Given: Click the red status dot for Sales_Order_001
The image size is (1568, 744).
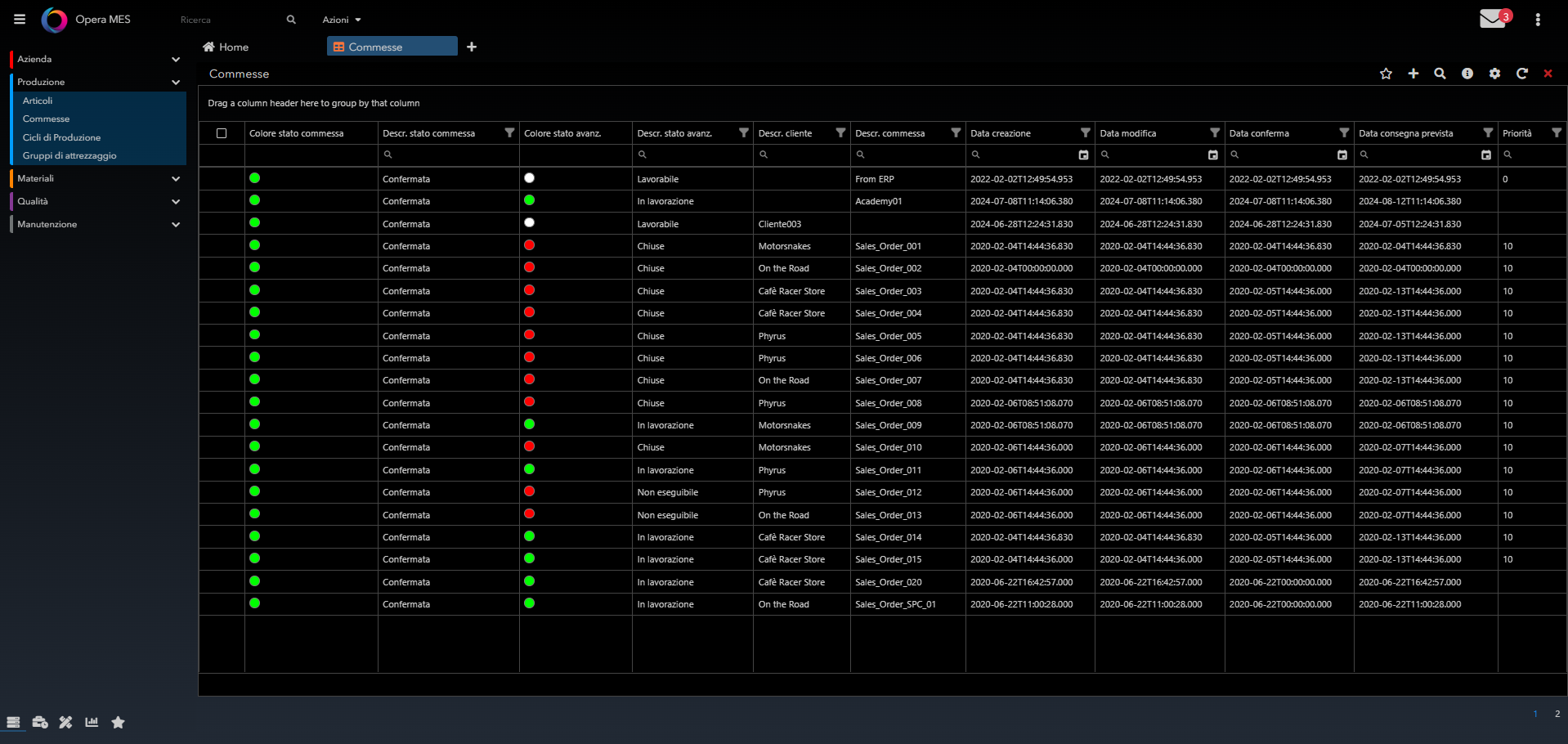Looking at the screenshot, I should click(529, 245).
